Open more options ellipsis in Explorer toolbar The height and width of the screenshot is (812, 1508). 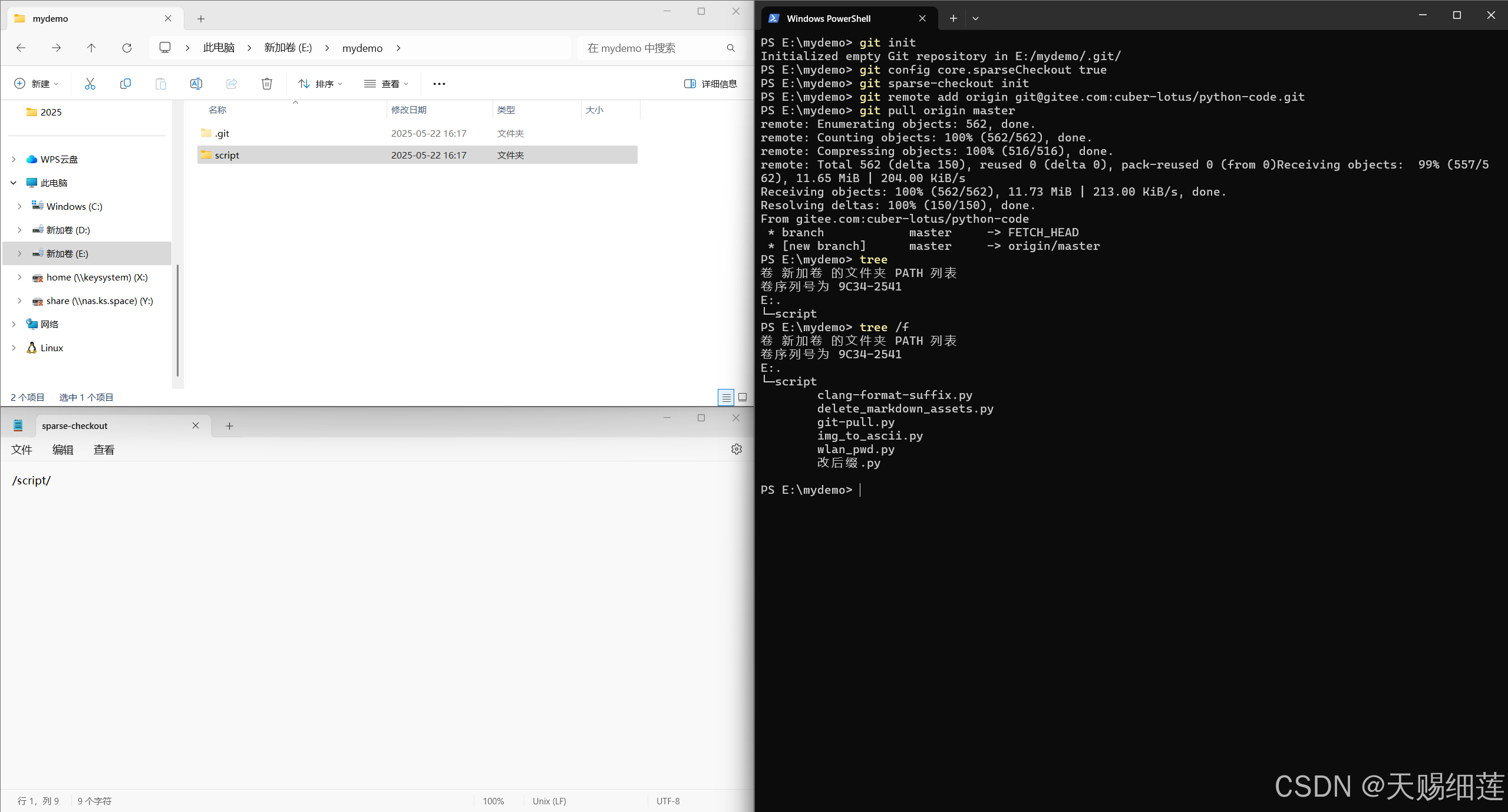coord(439,84)
